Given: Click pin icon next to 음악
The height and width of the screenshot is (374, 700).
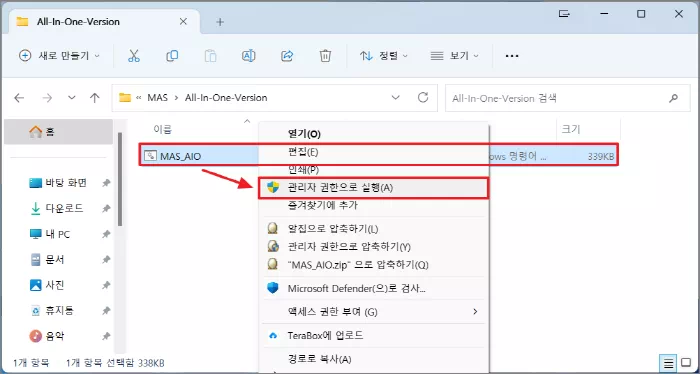Looking at the screenshot, I should 106,336.
